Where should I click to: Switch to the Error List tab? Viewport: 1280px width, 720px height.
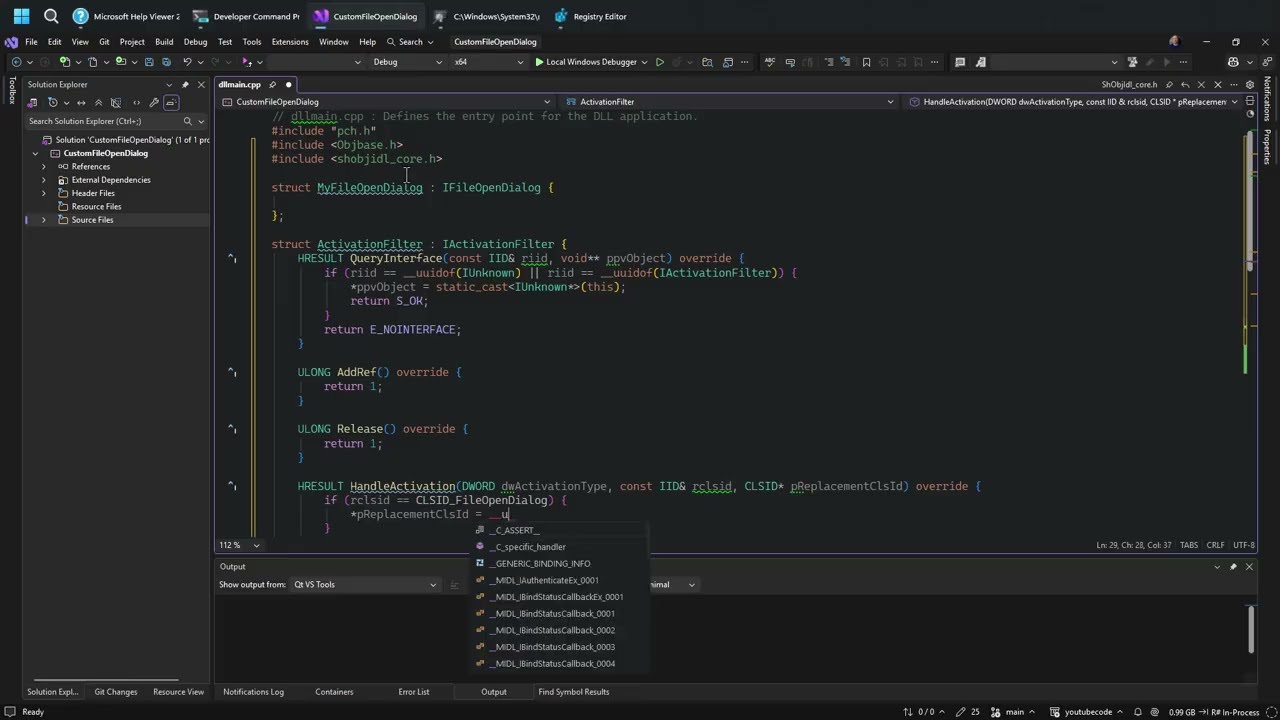point(413,692)
